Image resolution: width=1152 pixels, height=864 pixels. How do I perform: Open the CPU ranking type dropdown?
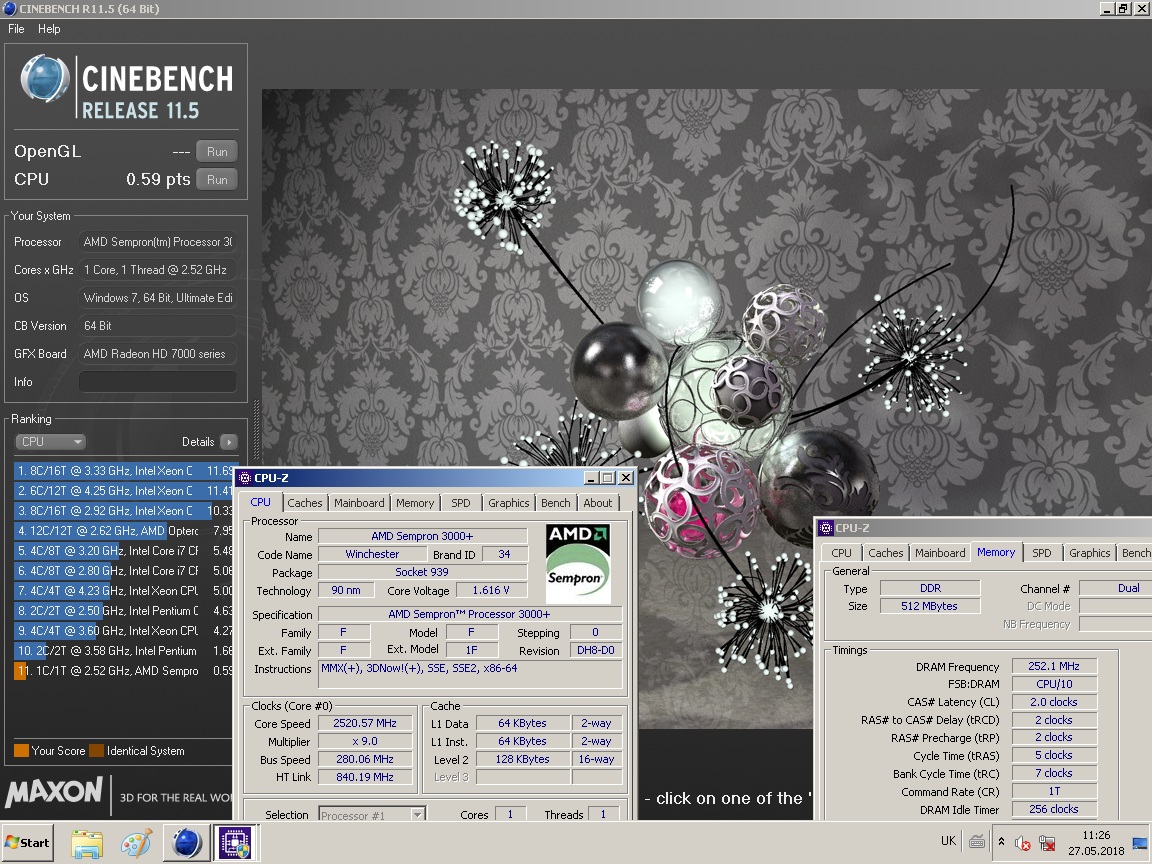[x=50, y=442]
